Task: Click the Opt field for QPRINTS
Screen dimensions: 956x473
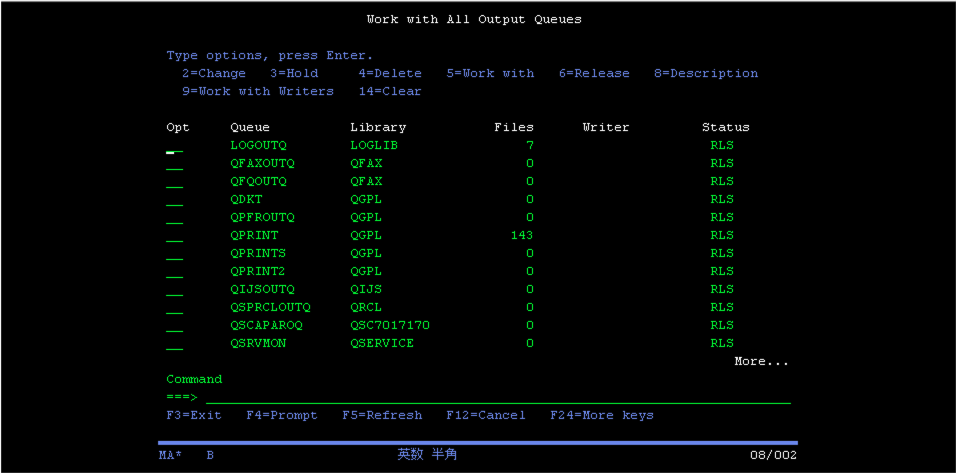Action: pos(174,254)
